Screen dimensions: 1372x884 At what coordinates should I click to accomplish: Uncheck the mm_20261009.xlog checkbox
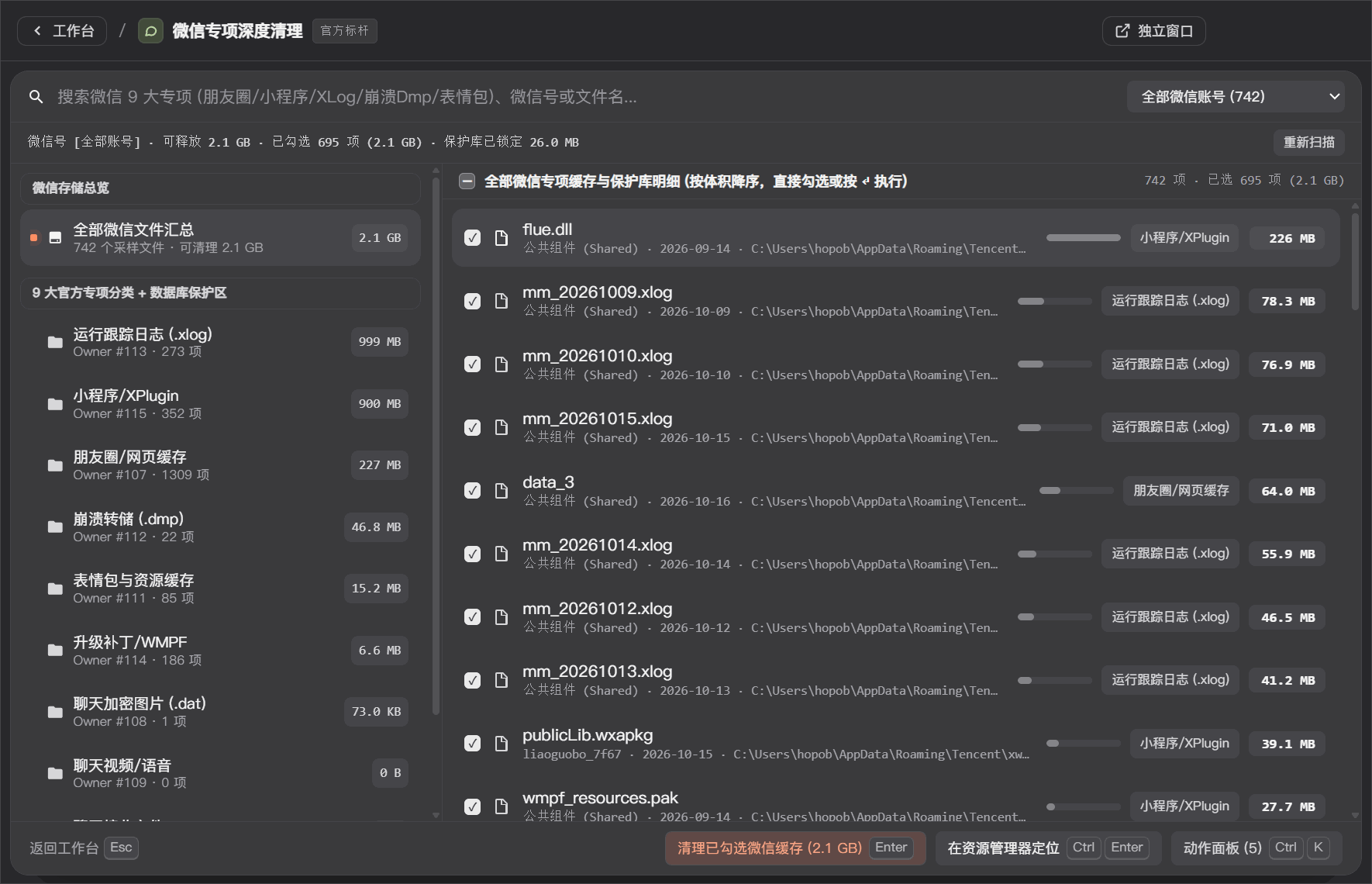[x=472, y=301]
